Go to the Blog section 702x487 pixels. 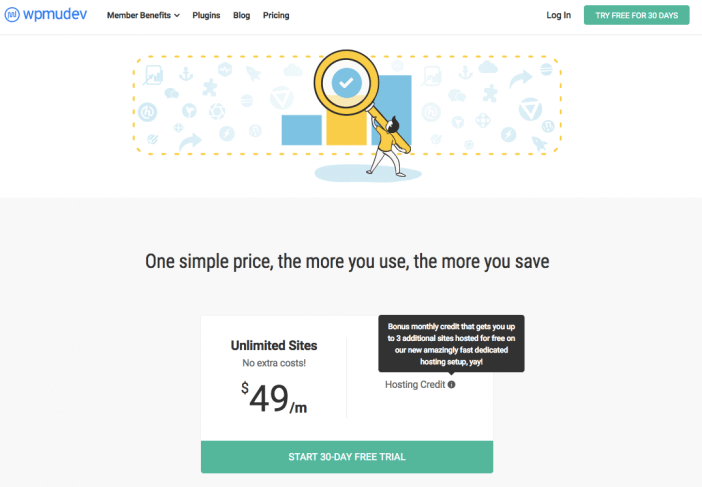point(241,15)
